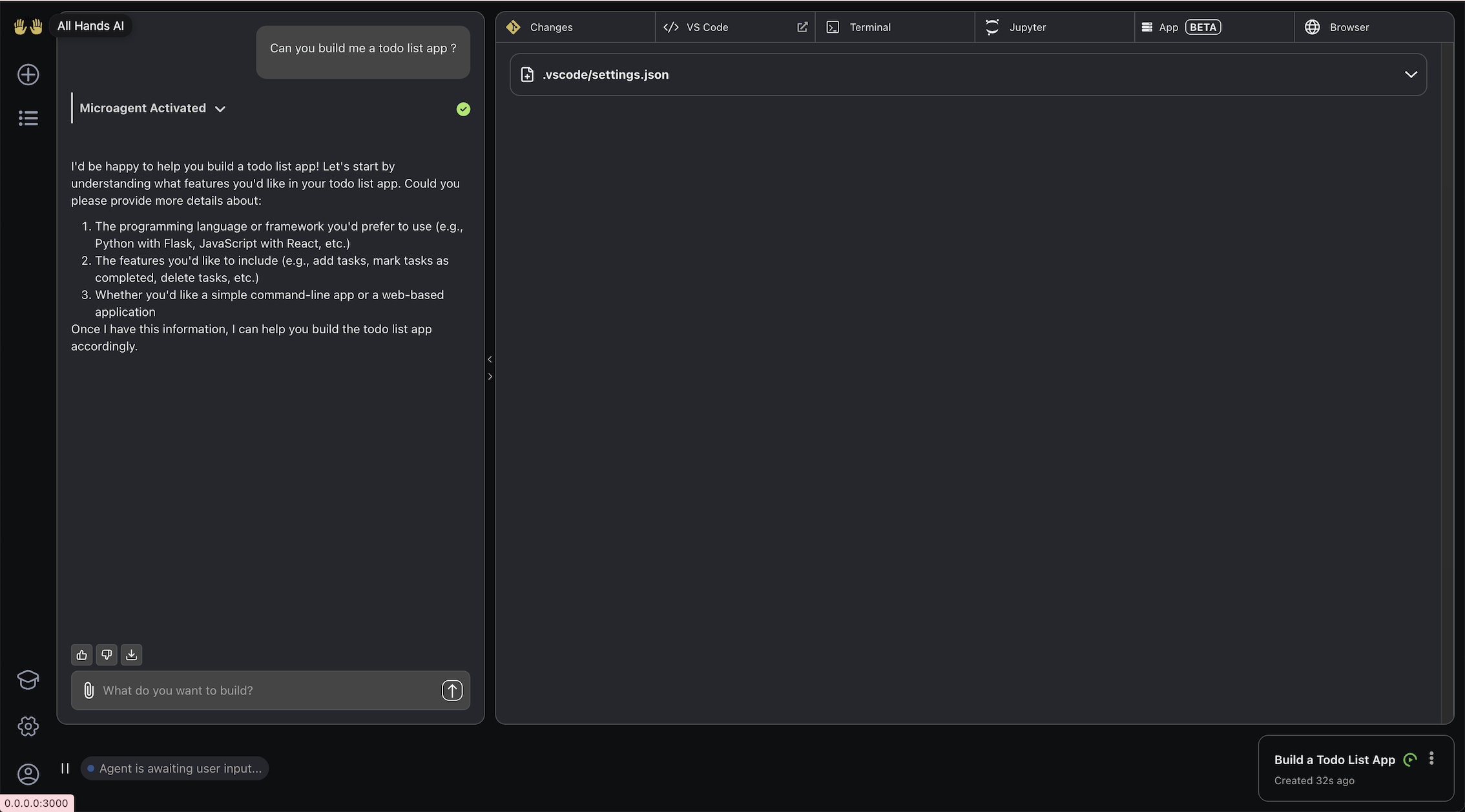Open VS Code in external window
The image size is (1465, 812).
coord(802,27)
